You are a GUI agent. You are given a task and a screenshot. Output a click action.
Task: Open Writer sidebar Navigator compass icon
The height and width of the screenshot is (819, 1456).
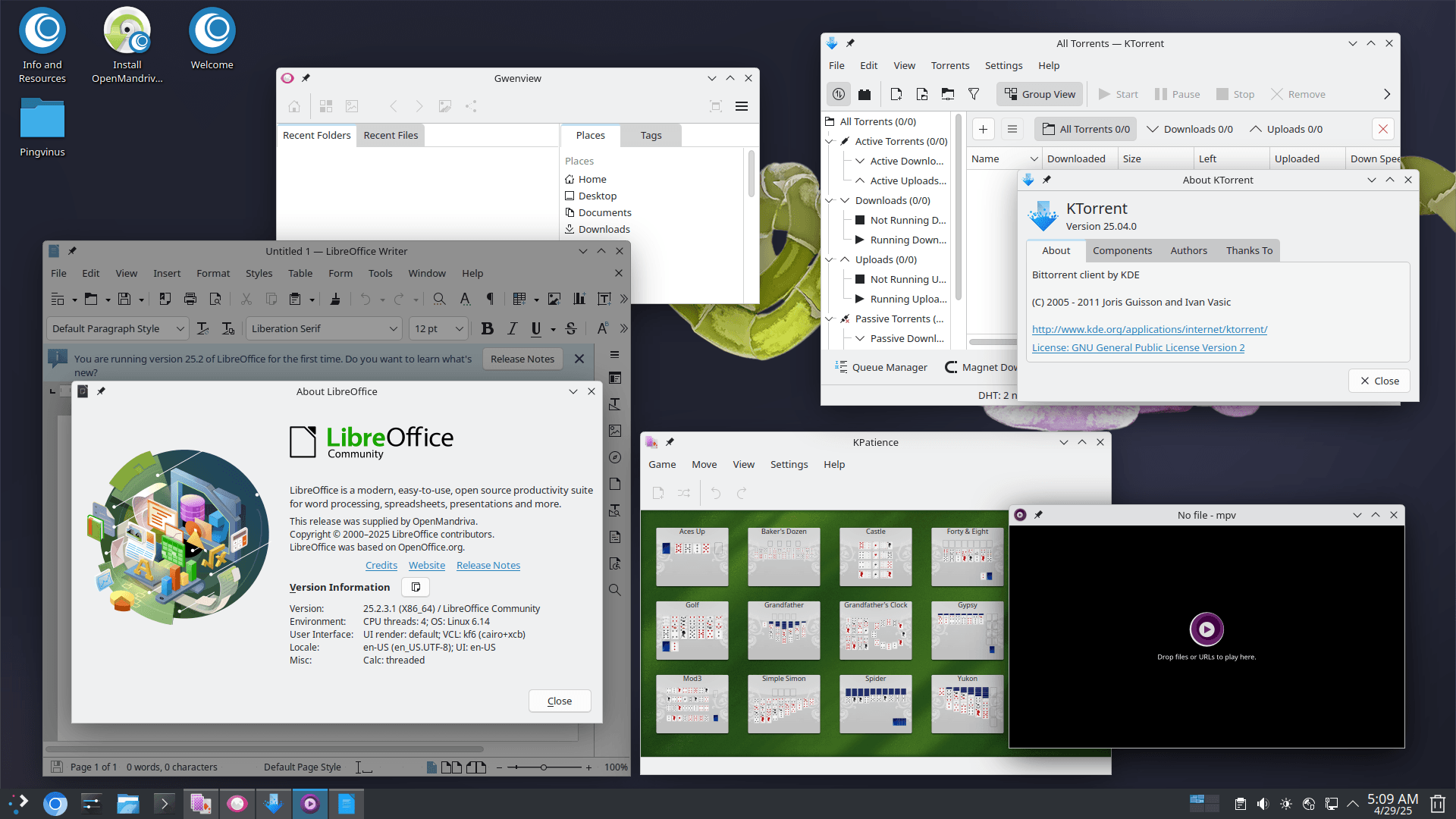click(615, 457)
